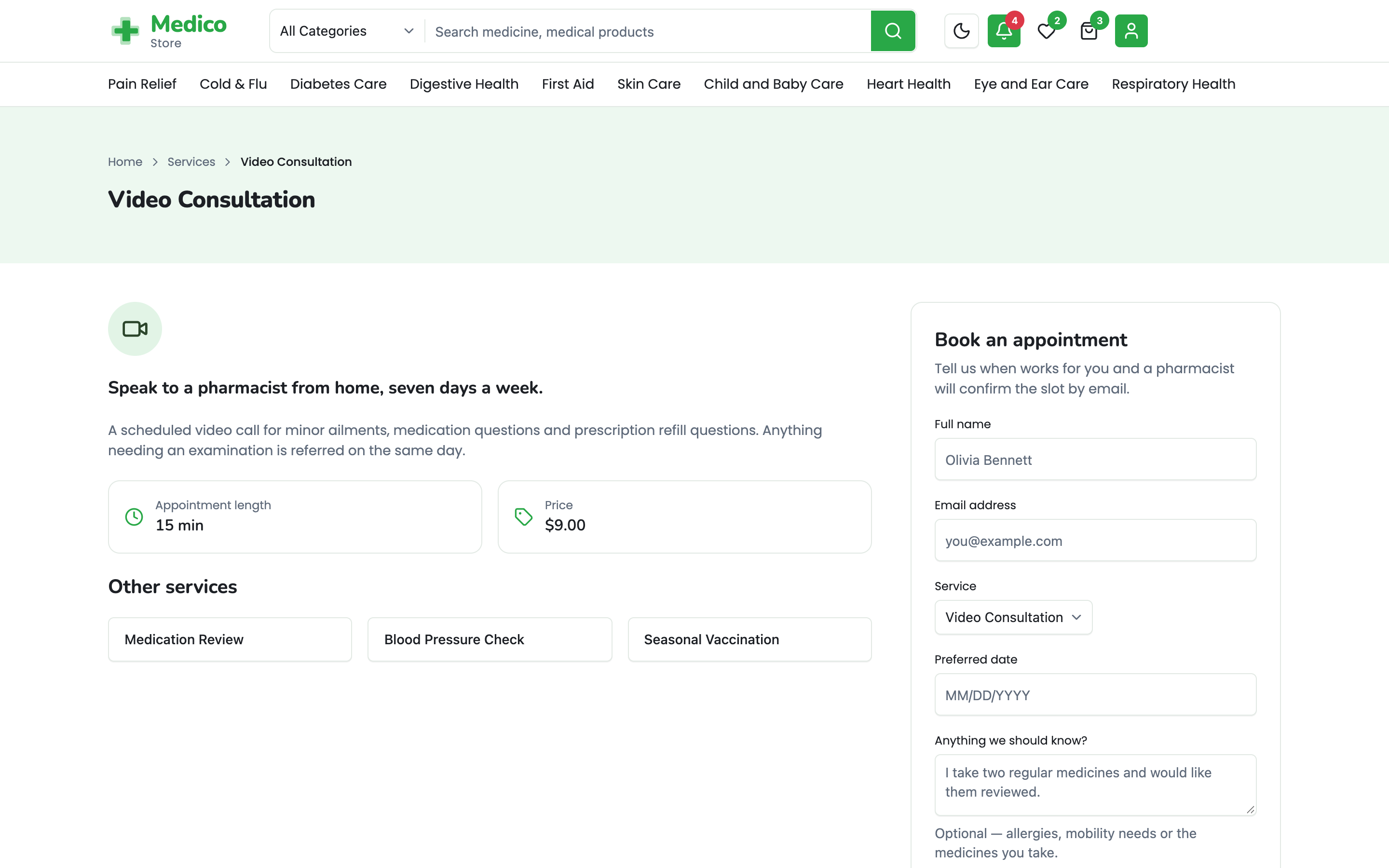The image size is (1389, 868).
Task: Open Blood Pressure Check service
Action: tap(490, 639)
